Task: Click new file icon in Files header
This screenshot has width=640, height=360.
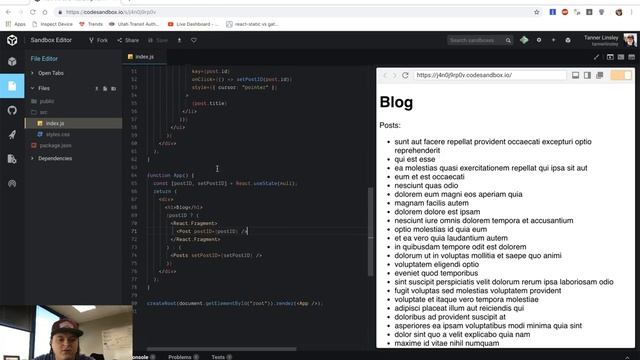Action: click(105, 89)
